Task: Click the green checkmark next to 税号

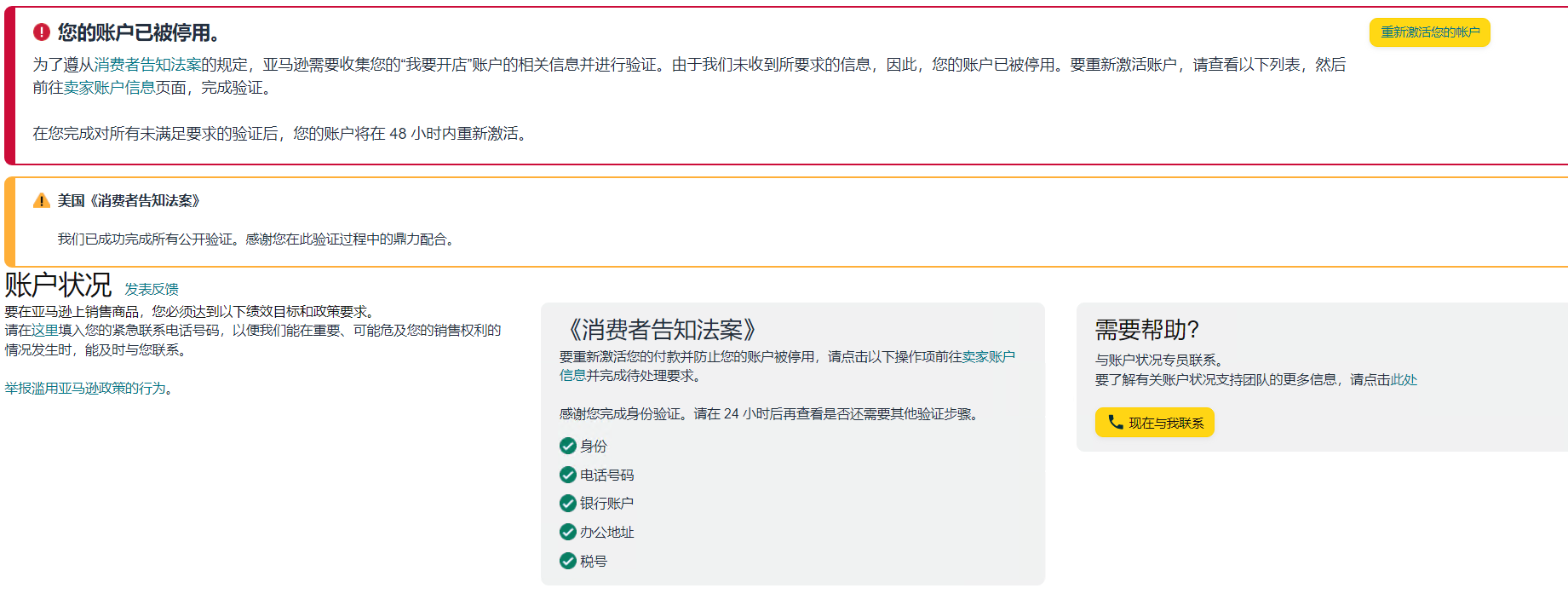Action: pos(568,561)
